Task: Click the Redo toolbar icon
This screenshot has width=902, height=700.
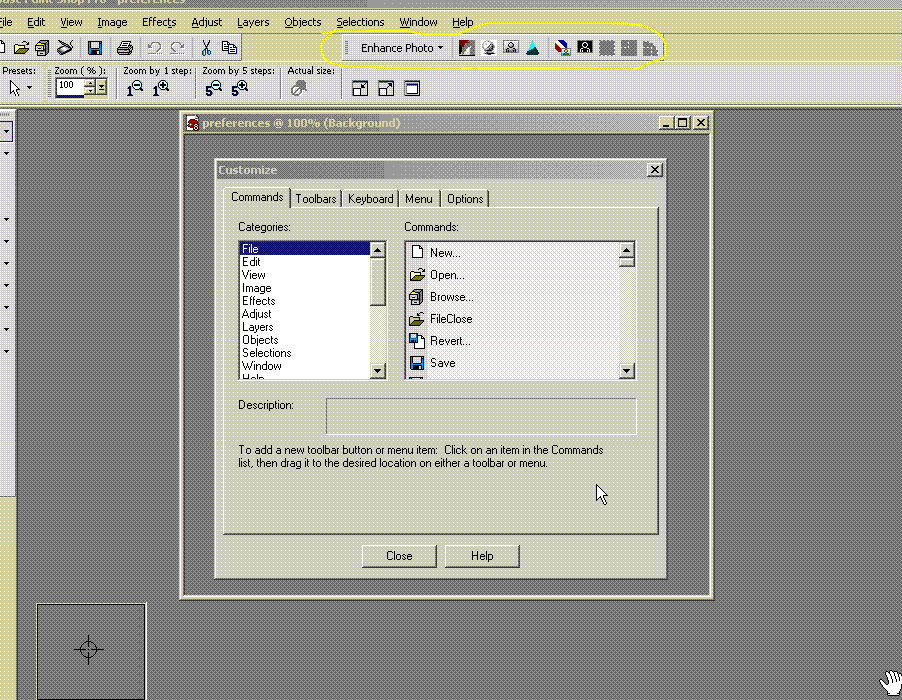Action: point(177,48)
